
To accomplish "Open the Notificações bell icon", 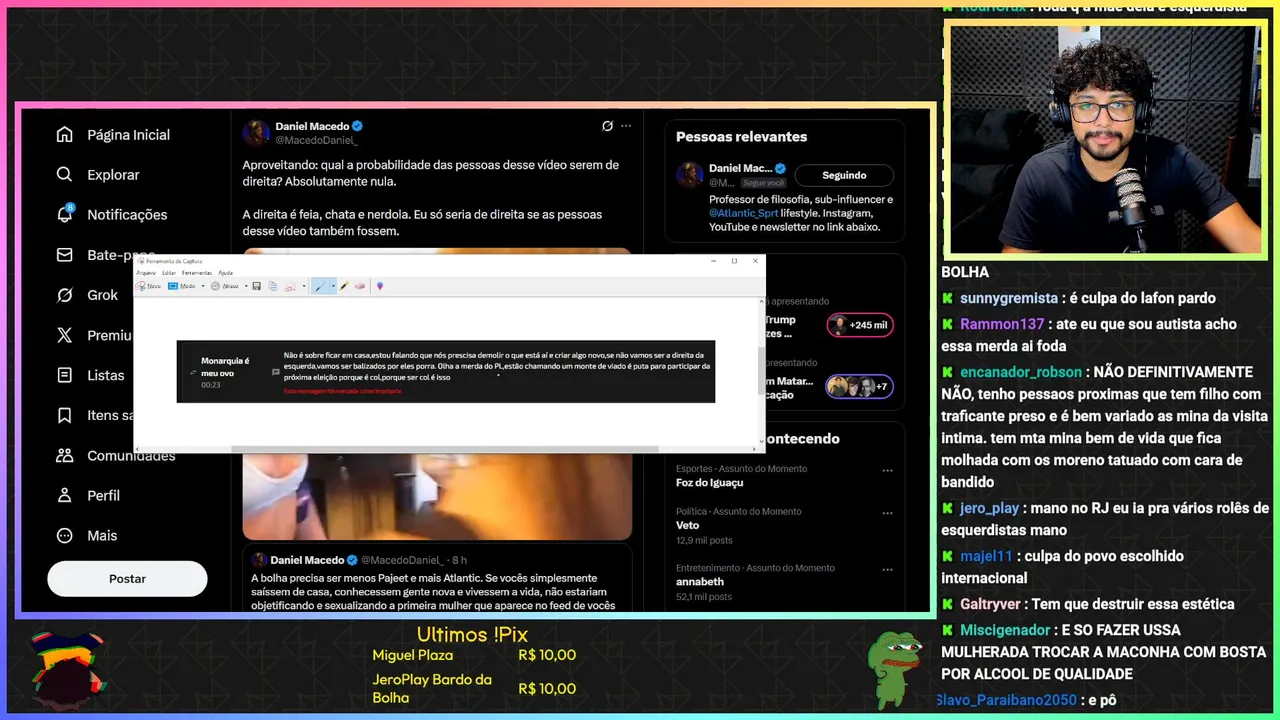I will (x=64, y=214).
